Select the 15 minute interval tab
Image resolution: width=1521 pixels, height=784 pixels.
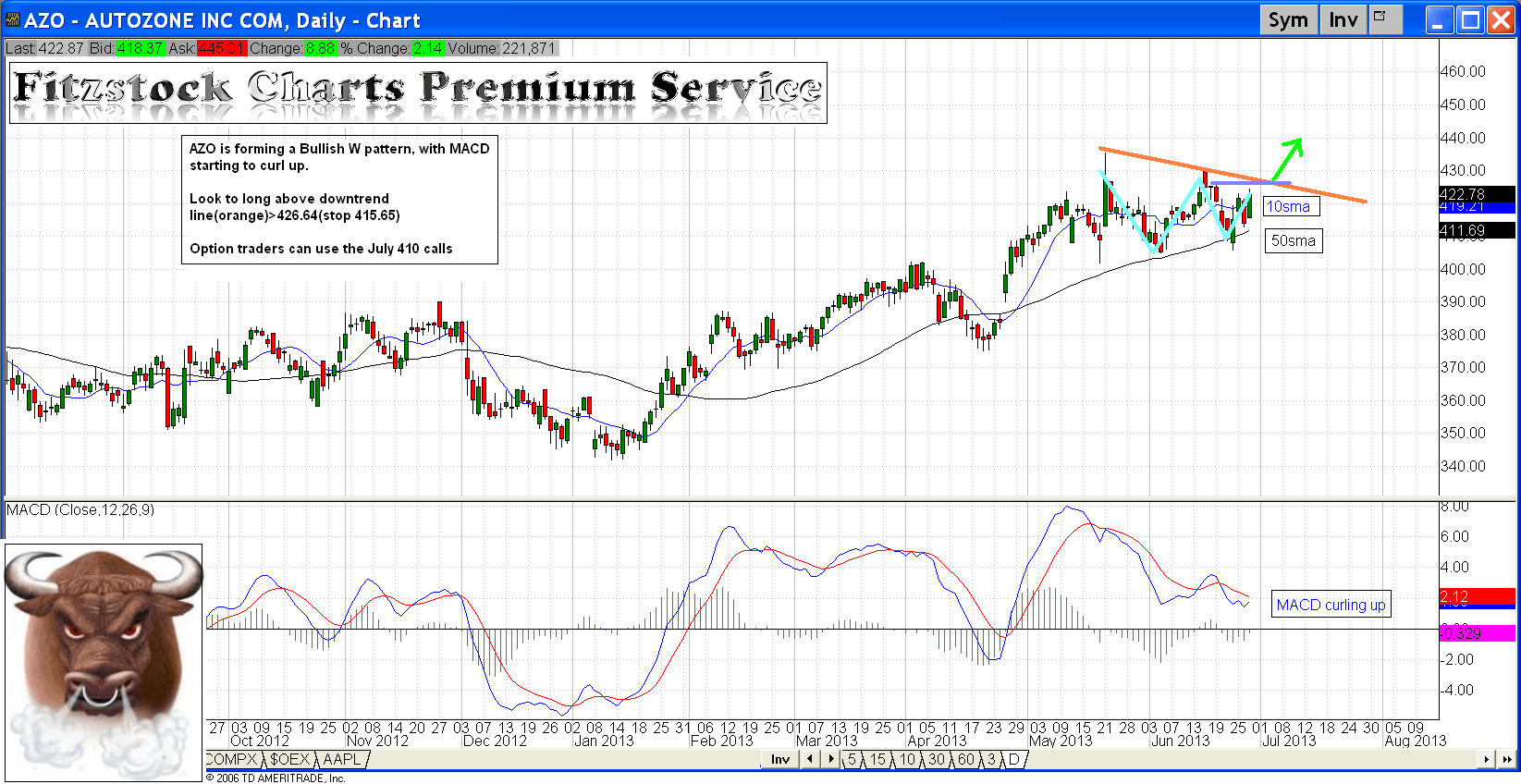tap(877, 759)
